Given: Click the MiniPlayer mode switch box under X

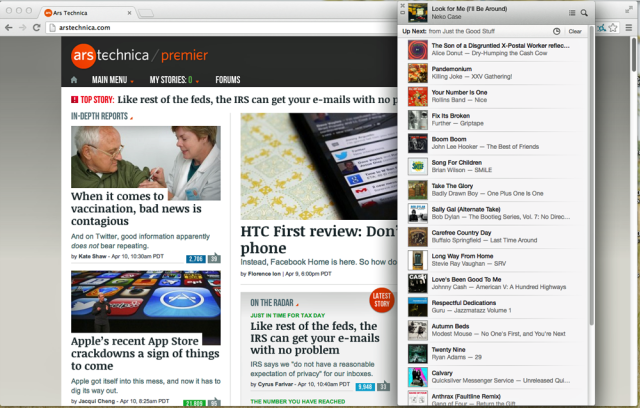Looking at the screenshot, I should [402, 13].
